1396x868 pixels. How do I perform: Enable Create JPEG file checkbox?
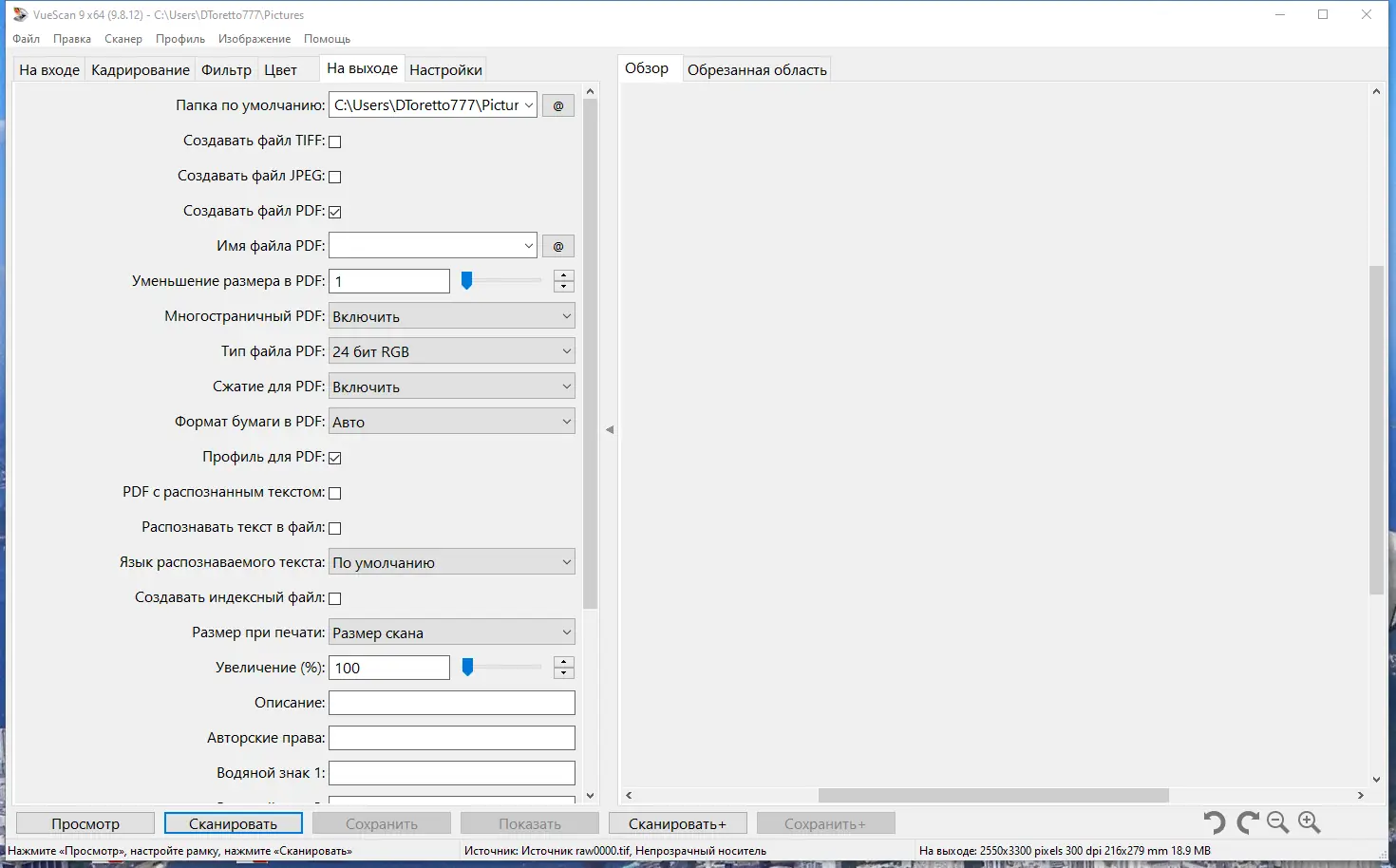(x=334, y=177)
